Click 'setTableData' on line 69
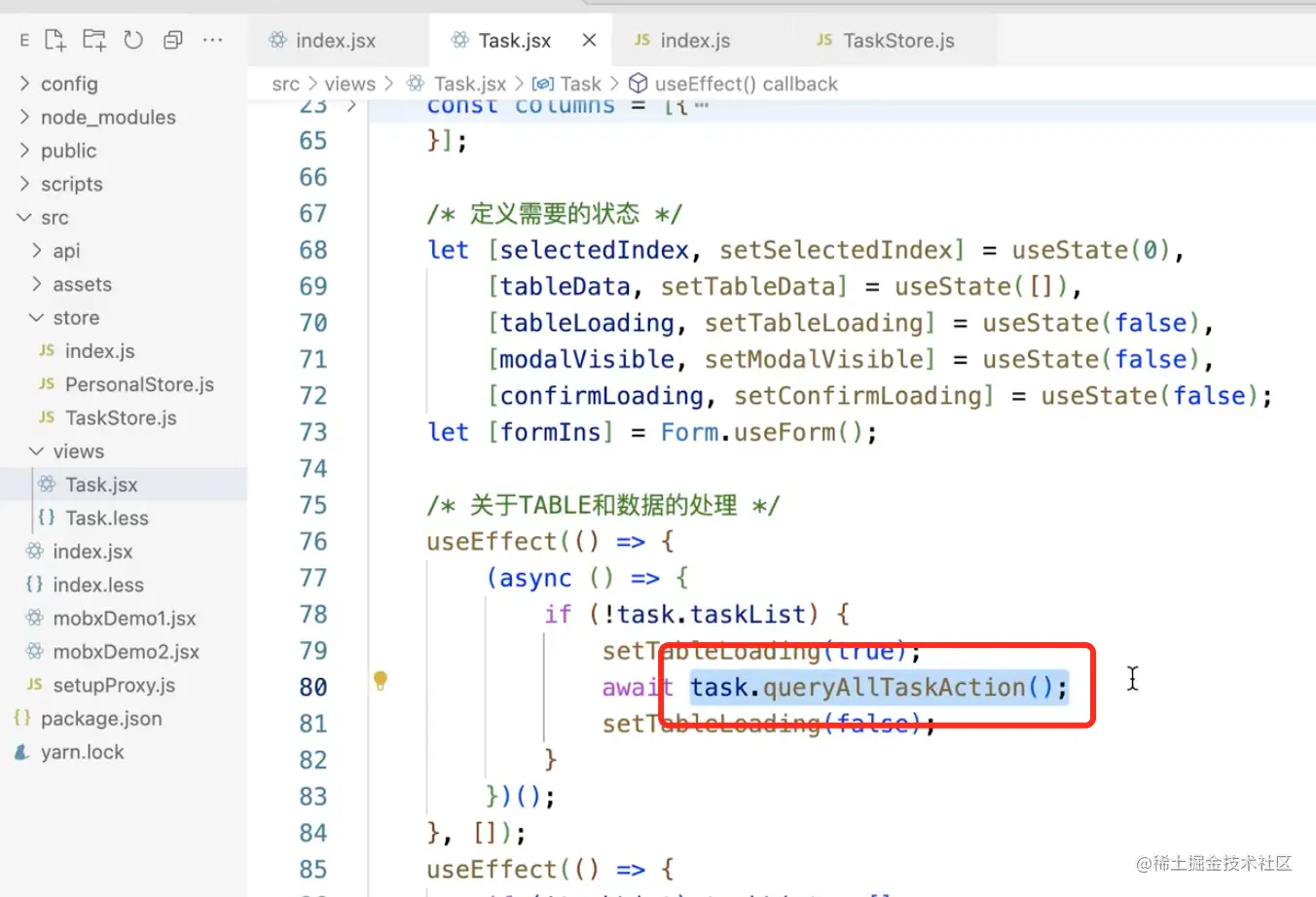 coord(748,287)
